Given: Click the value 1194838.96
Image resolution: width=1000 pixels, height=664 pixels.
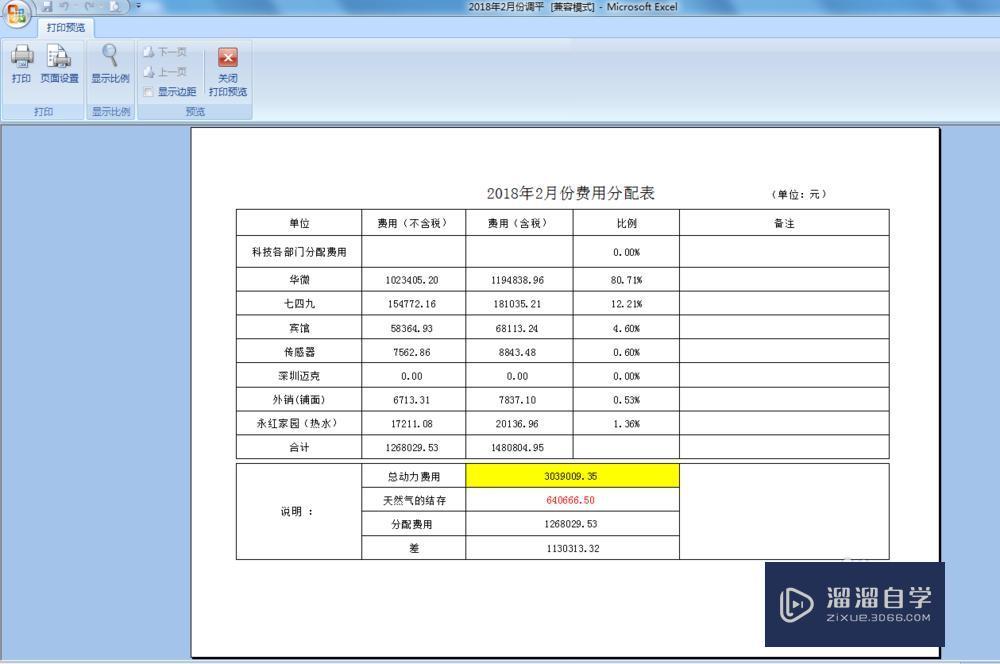Looking at the screenshot, I should [x=517, y=280].
